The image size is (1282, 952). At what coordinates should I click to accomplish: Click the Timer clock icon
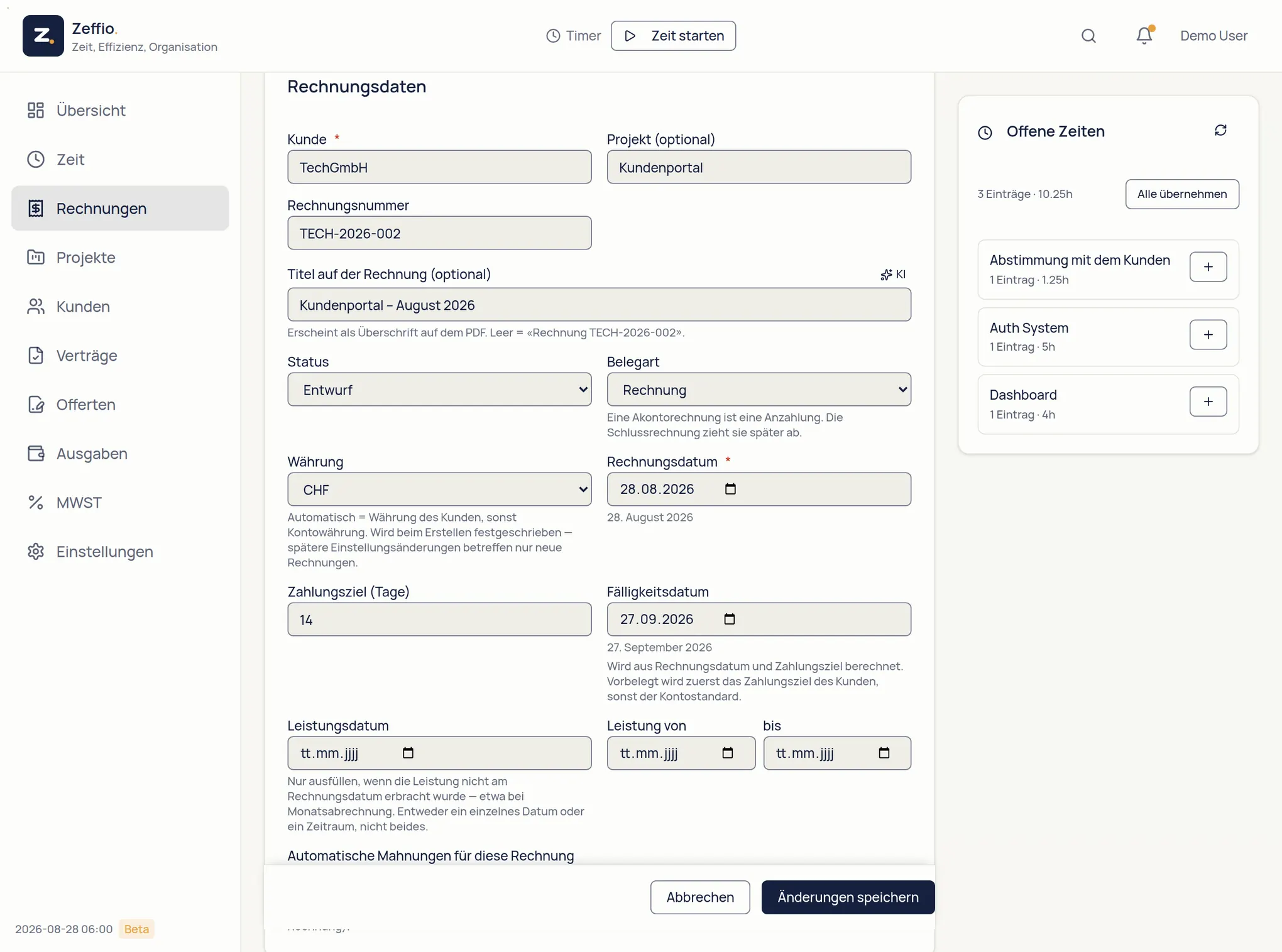point(553,36)
